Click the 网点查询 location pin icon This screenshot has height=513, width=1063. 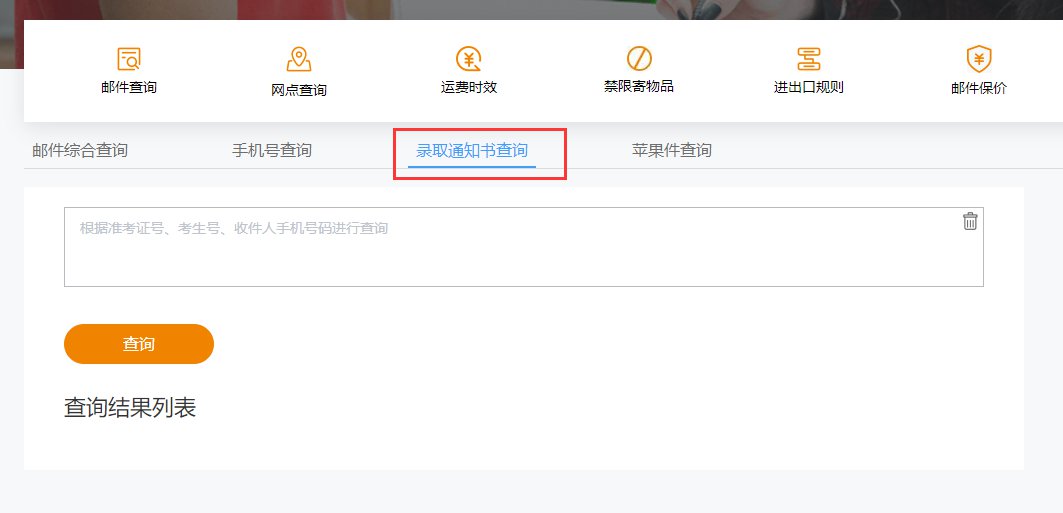299,59
